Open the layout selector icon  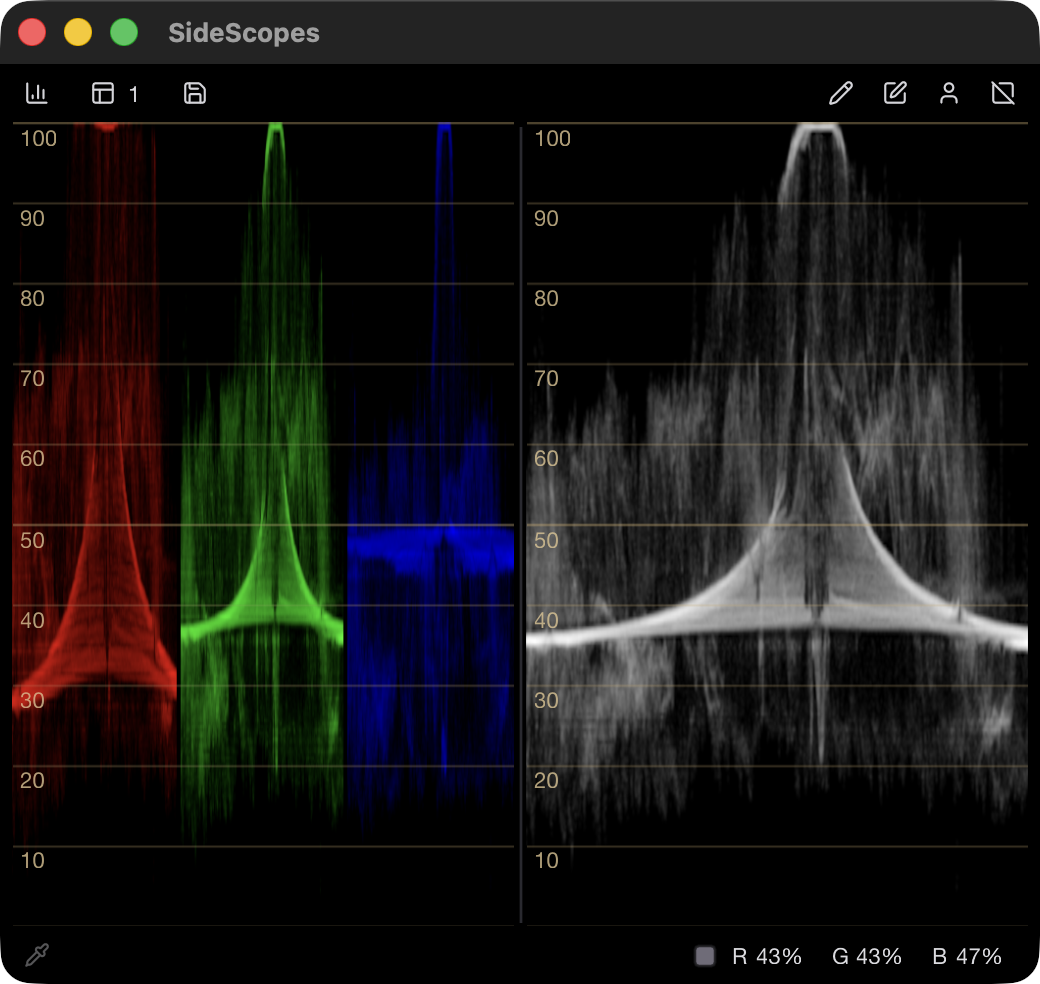click(x=103, y=93)
